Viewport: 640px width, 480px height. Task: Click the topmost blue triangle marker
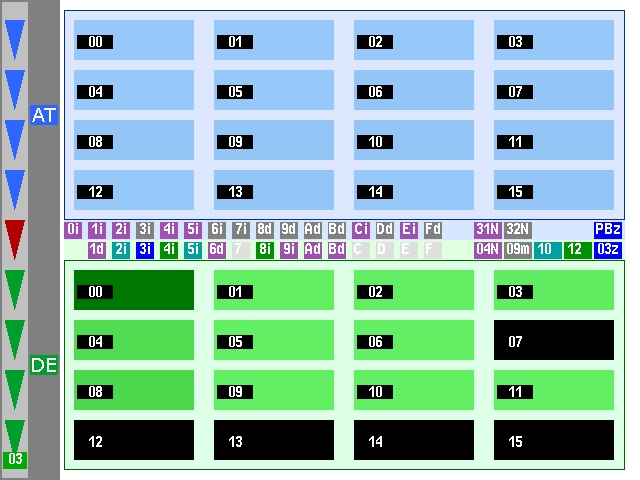tap(14, 40)
